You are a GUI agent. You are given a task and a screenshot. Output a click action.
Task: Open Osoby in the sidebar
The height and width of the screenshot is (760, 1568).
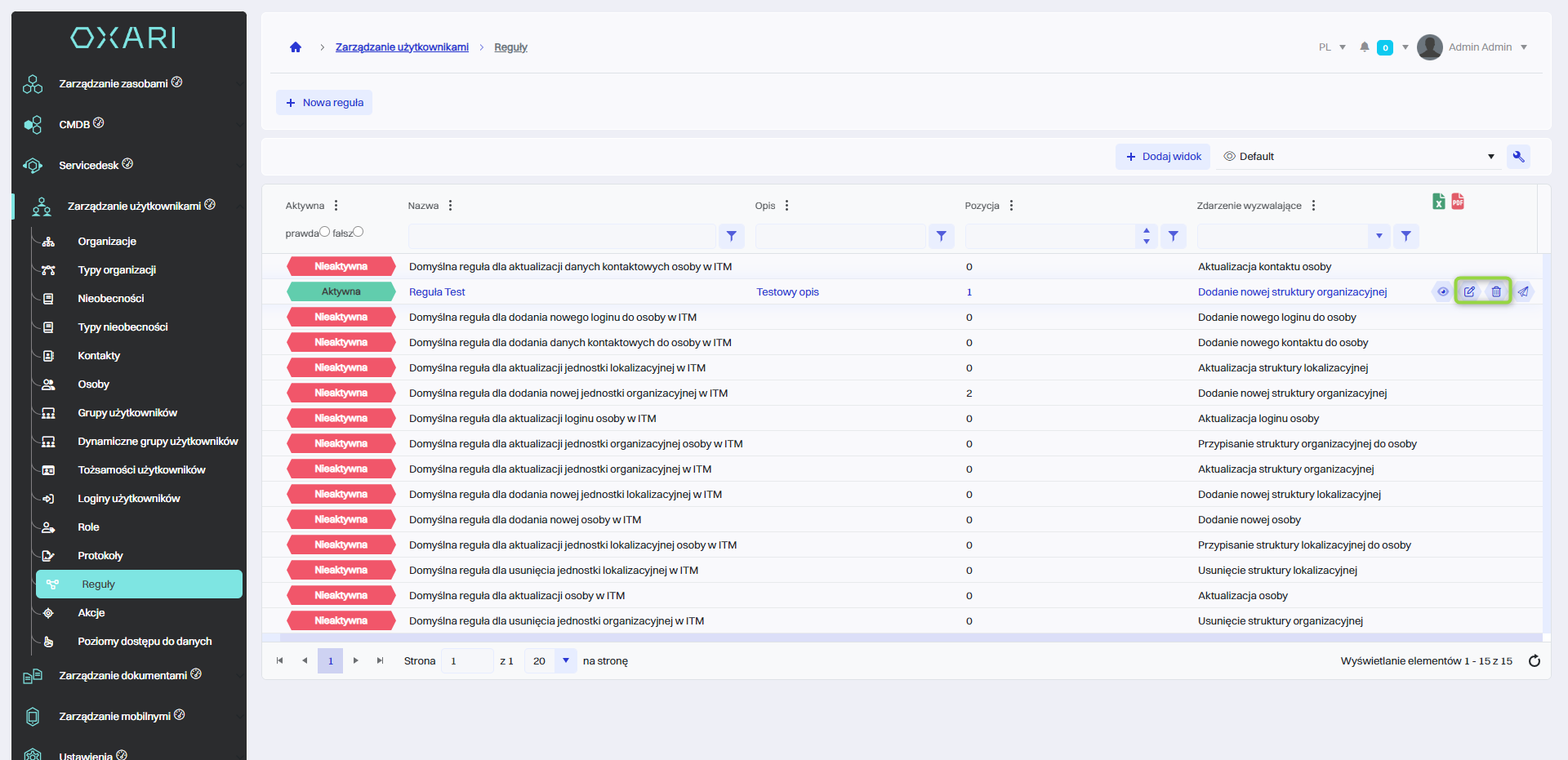(94, 384)
